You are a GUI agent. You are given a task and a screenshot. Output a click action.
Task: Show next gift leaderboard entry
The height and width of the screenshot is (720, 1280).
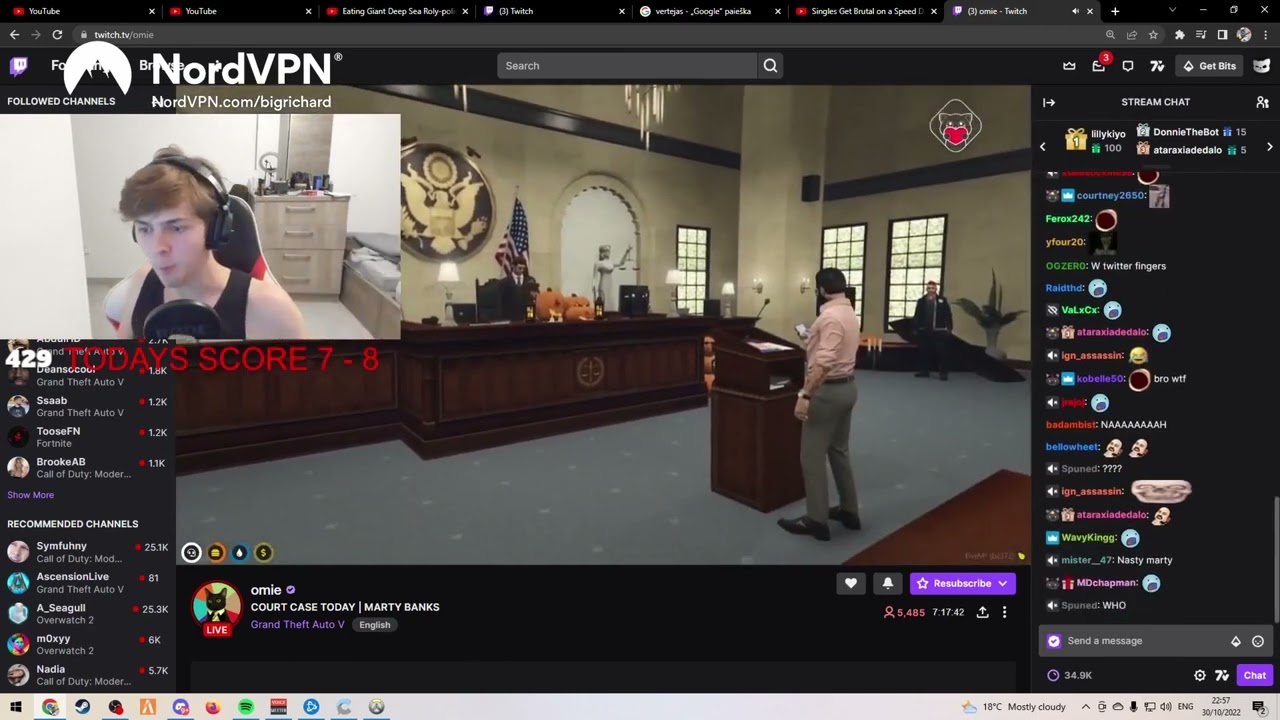pyautogui.click(x=1269, y=147)
